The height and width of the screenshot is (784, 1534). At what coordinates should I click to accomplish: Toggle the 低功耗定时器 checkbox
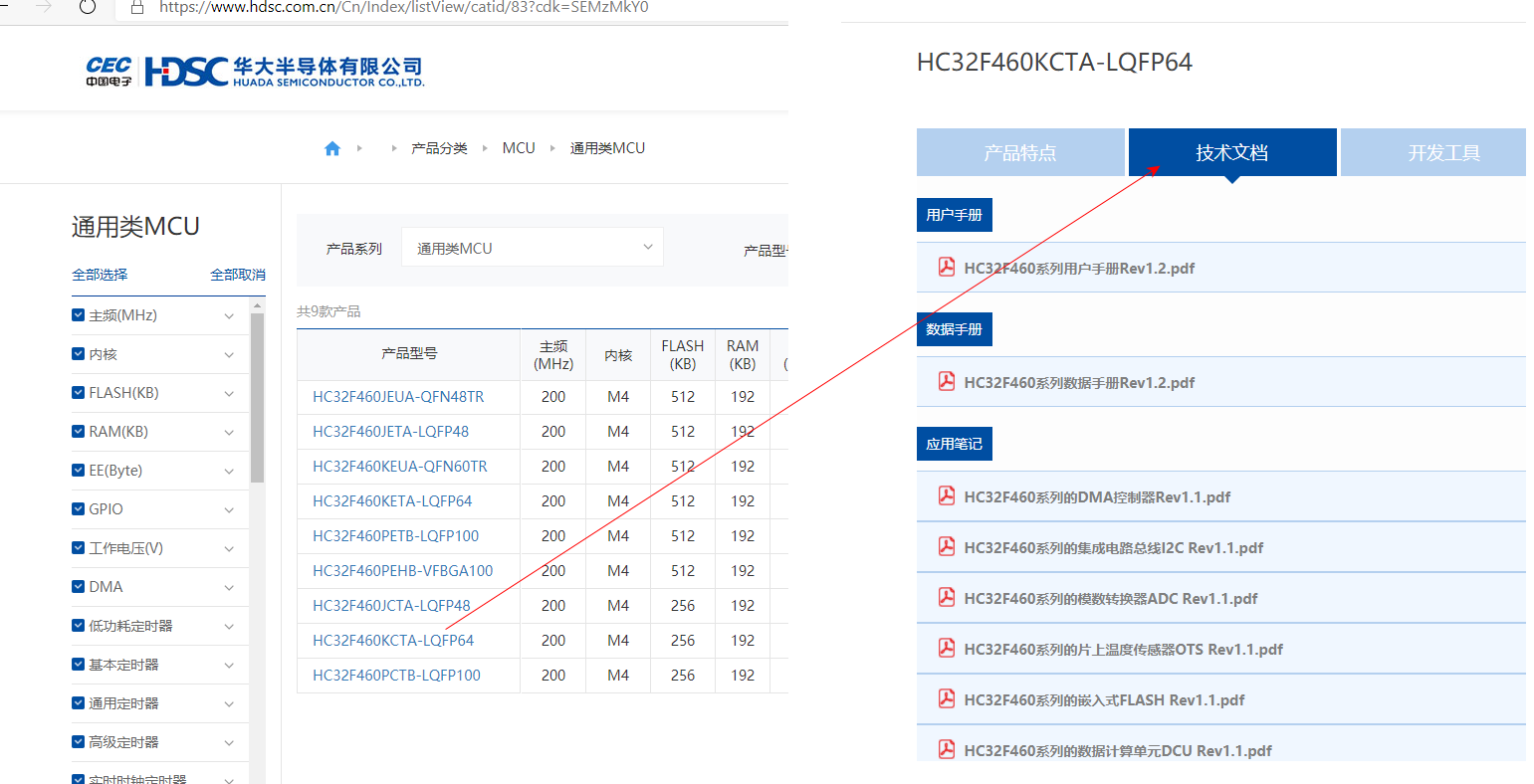pos(78,625)
